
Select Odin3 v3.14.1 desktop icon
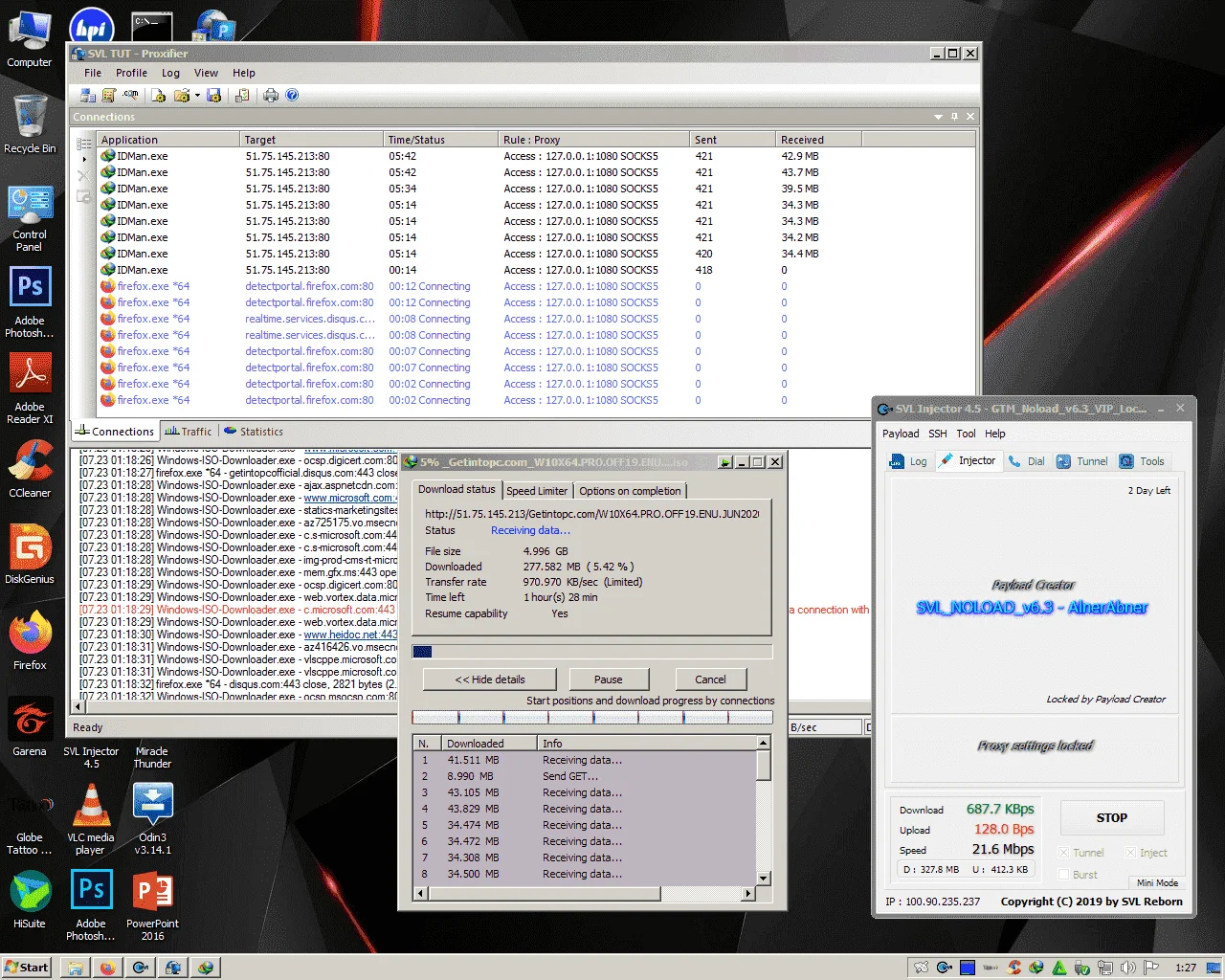click(x=152, y=818)
